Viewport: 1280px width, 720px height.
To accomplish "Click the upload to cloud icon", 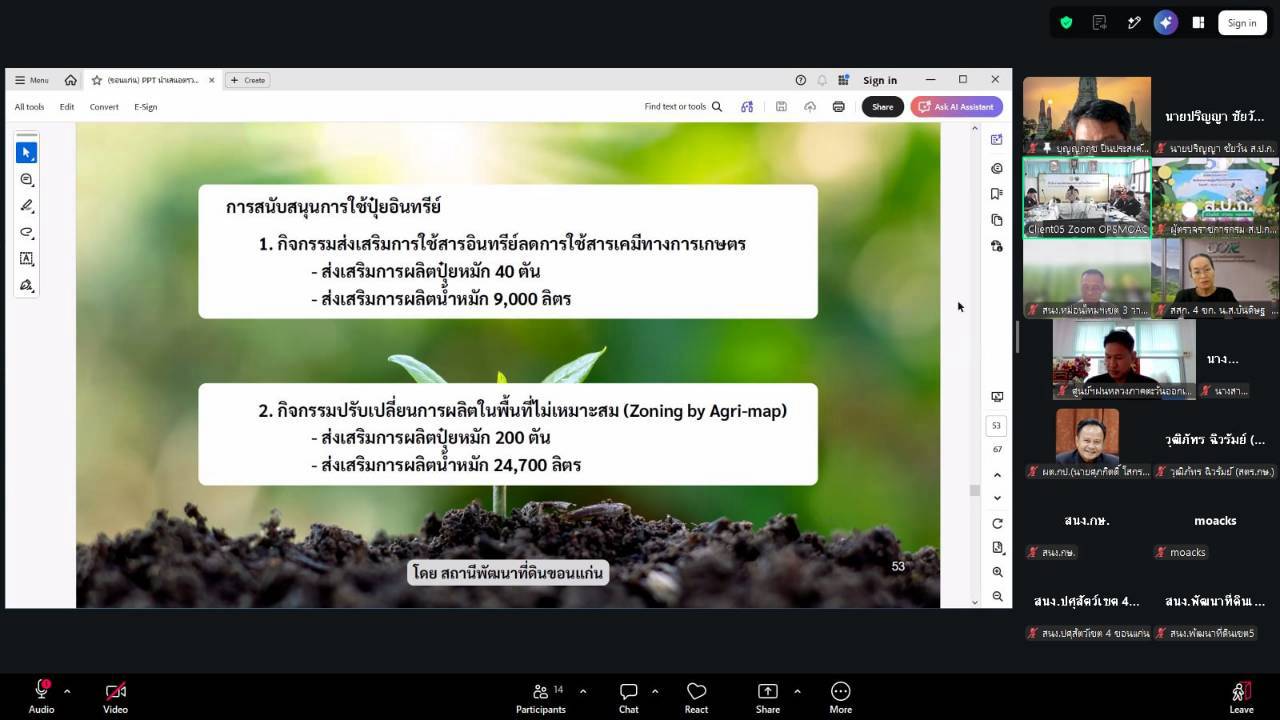I will tap(810, 107).
